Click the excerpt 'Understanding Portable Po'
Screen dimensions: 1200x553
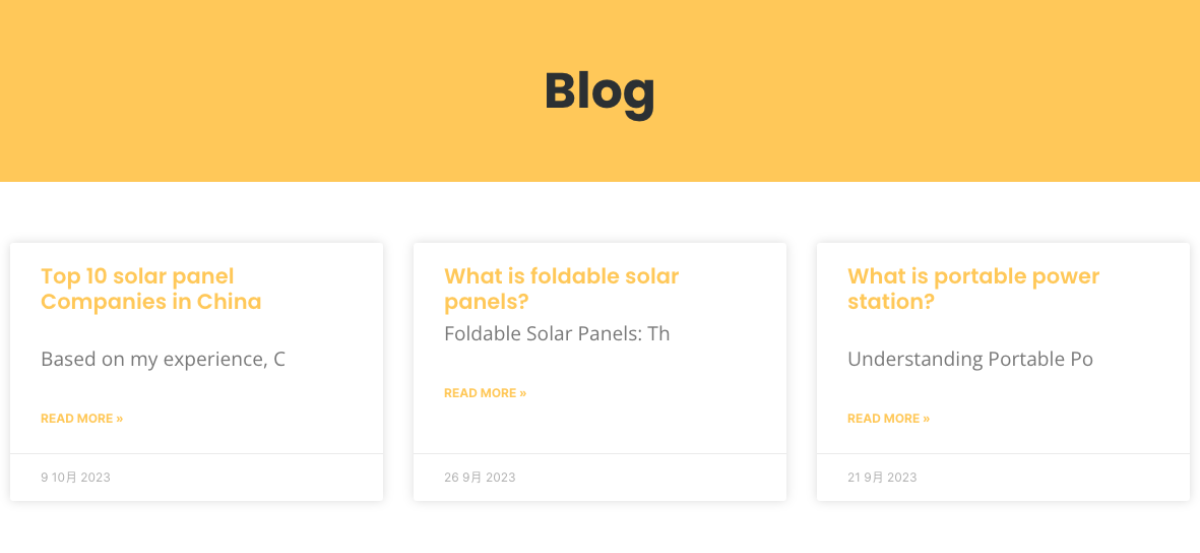970,359
